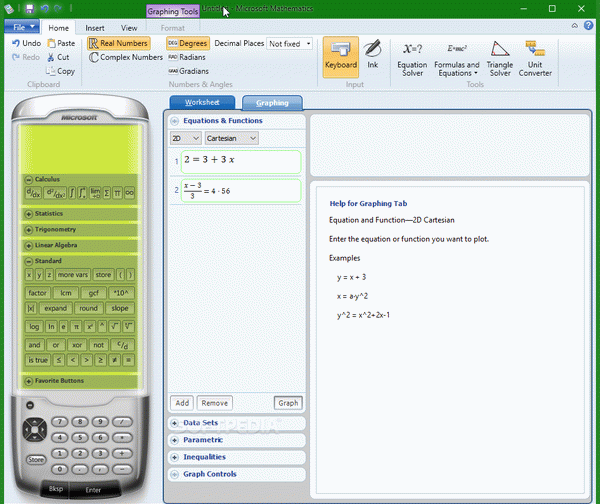Image resolution: width=600 pixels, height=504 pixels.
Task: Expand the Inequalities section
Action: coord(174,457)
